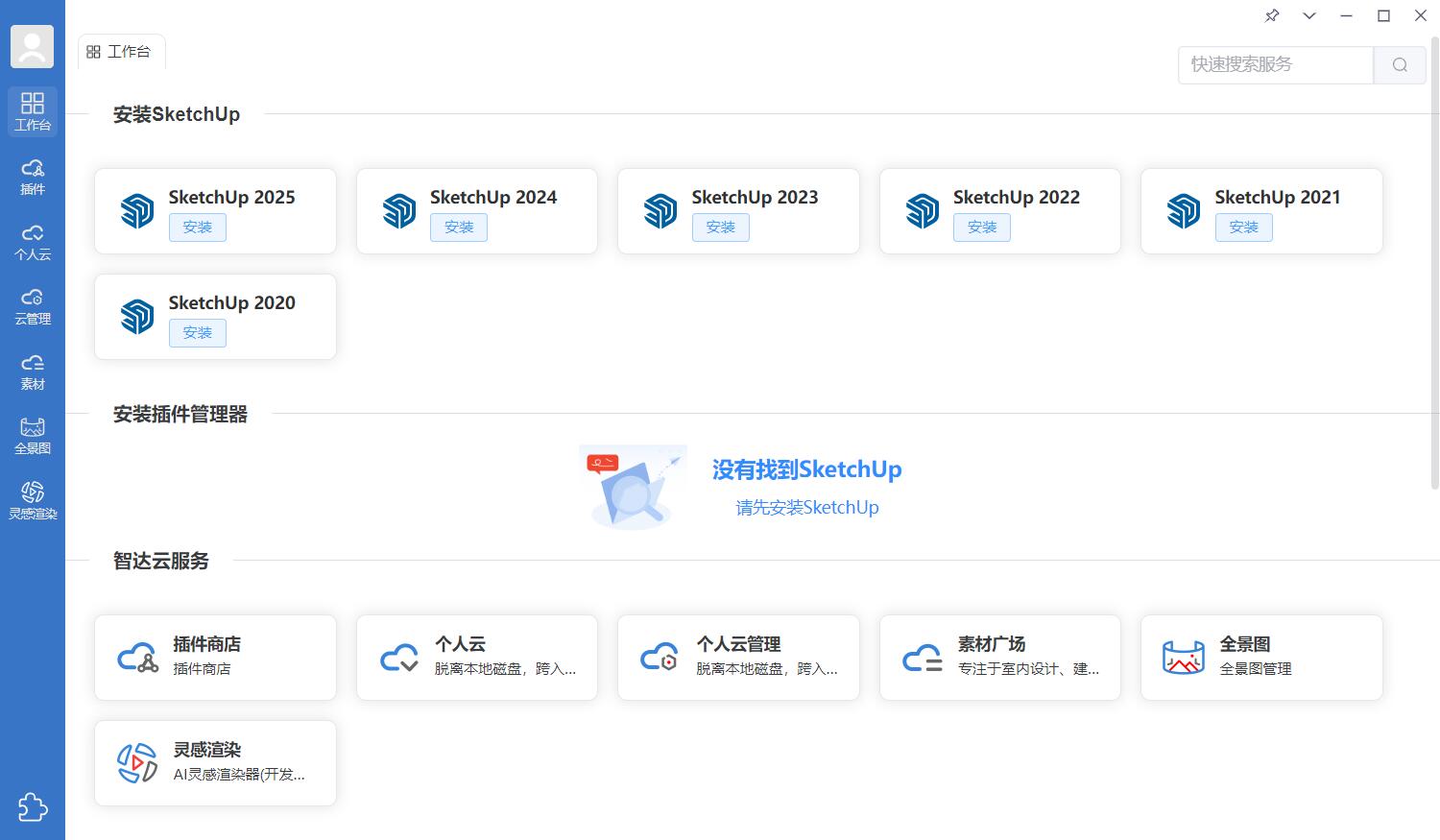
Task: Click the 个人云管理 card icon
Action: 660,658
